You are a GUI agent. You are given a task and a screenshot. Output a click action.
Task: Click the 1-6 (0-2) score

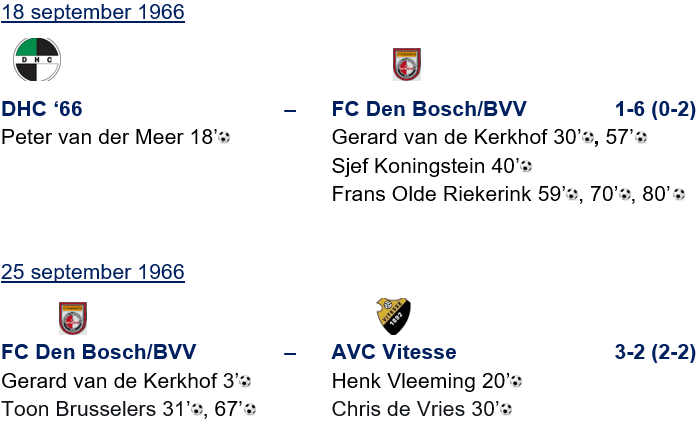pos(654,109)
